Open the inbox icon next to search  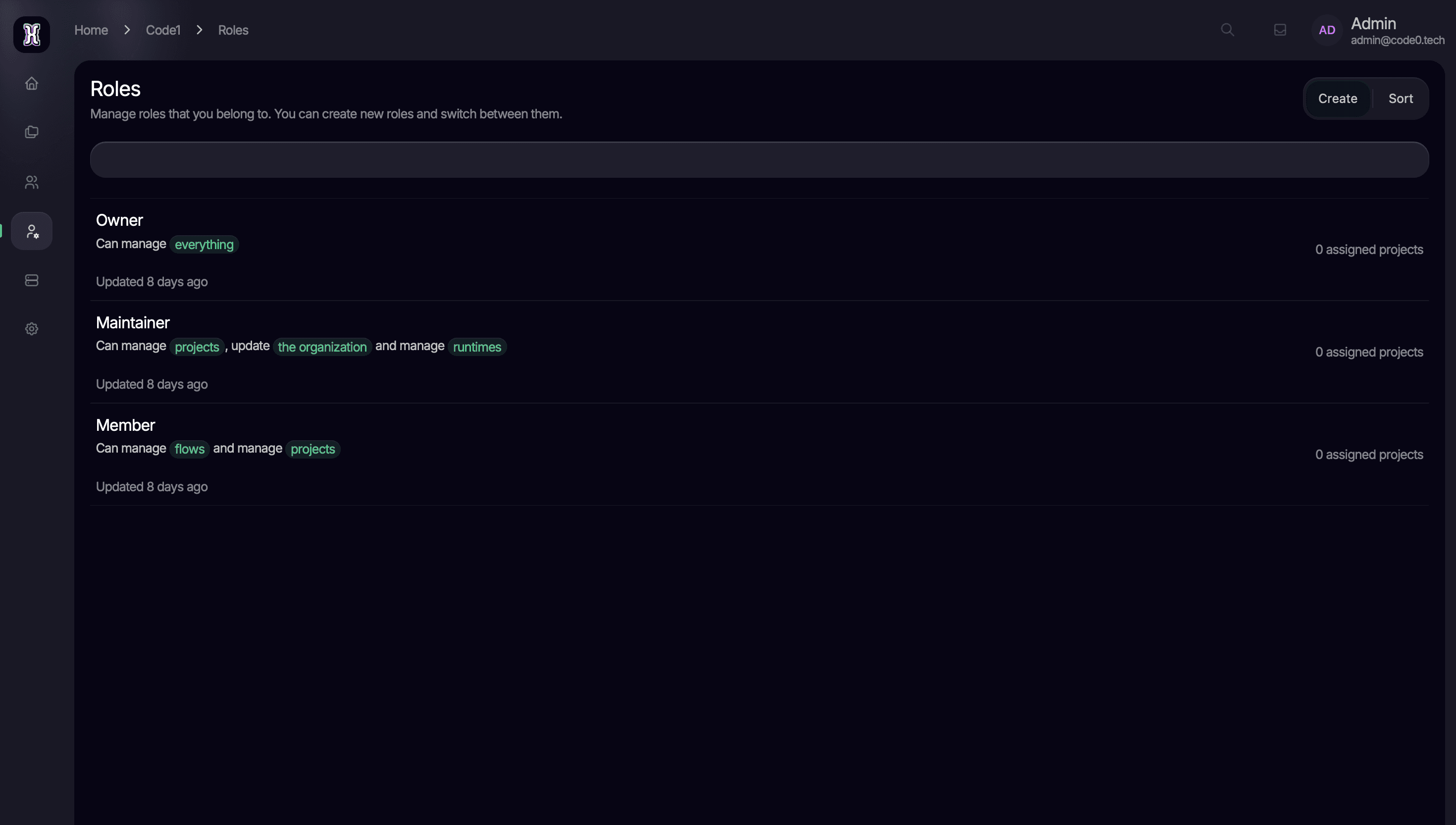click(x=1280, y=30)
